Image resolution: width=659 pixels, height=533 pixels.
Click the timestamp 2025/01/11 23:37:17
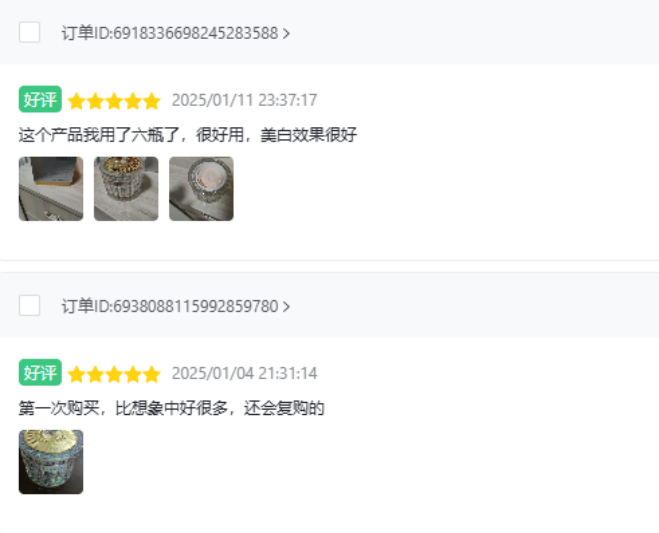pyautogui.click(x=244, y=100)
